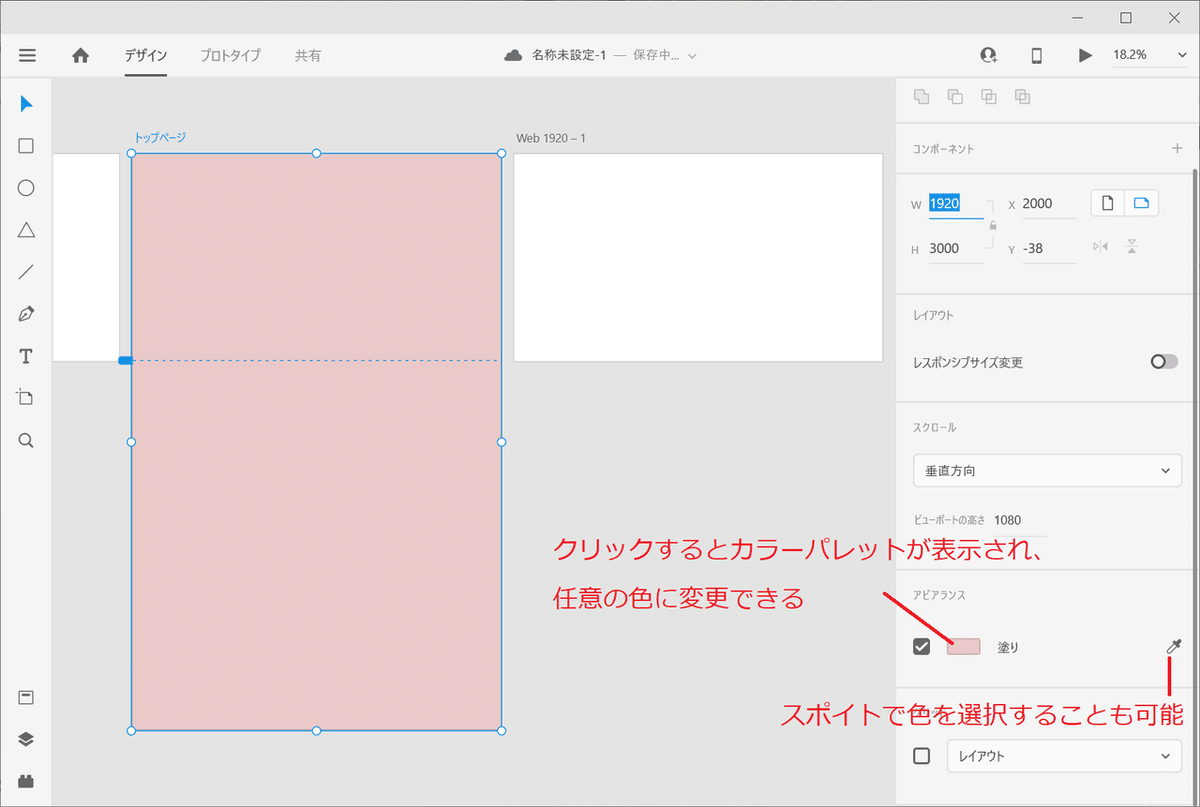
Task: Open the hamburger main menu
Action: click(x=27, y=56)
